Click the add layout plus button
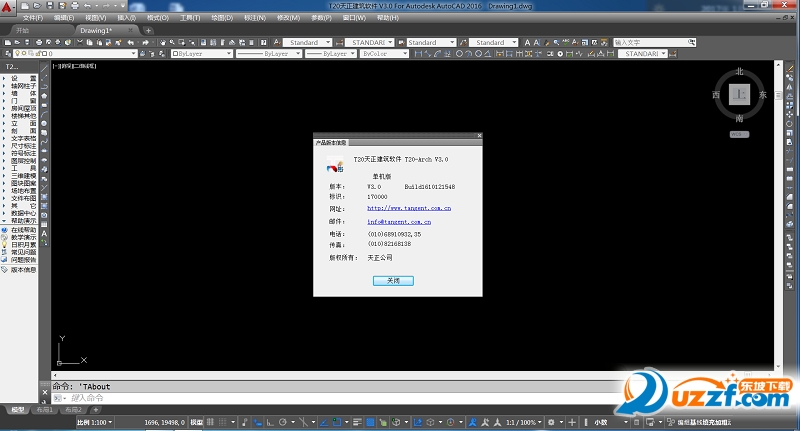The height and width of the screenshot is (431, 800). [95, 410]
